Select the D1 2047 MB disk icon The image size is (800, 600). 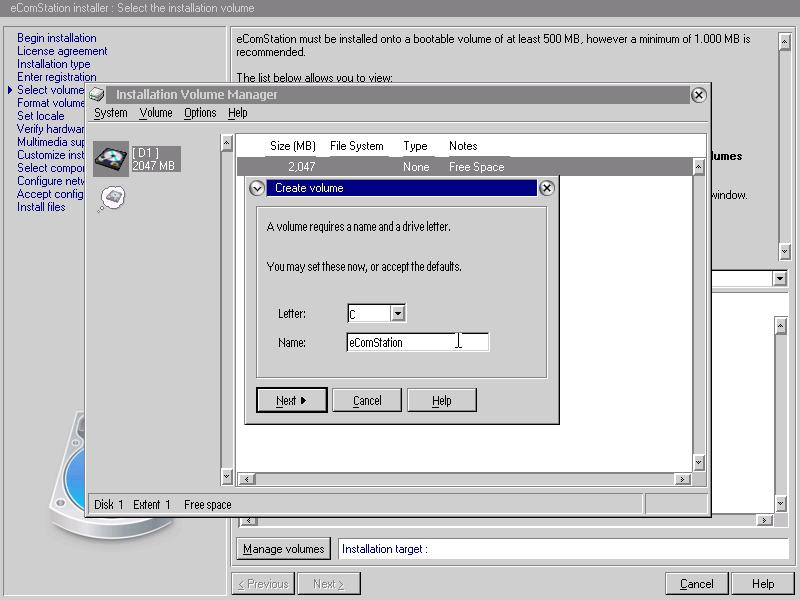point(111,159)
